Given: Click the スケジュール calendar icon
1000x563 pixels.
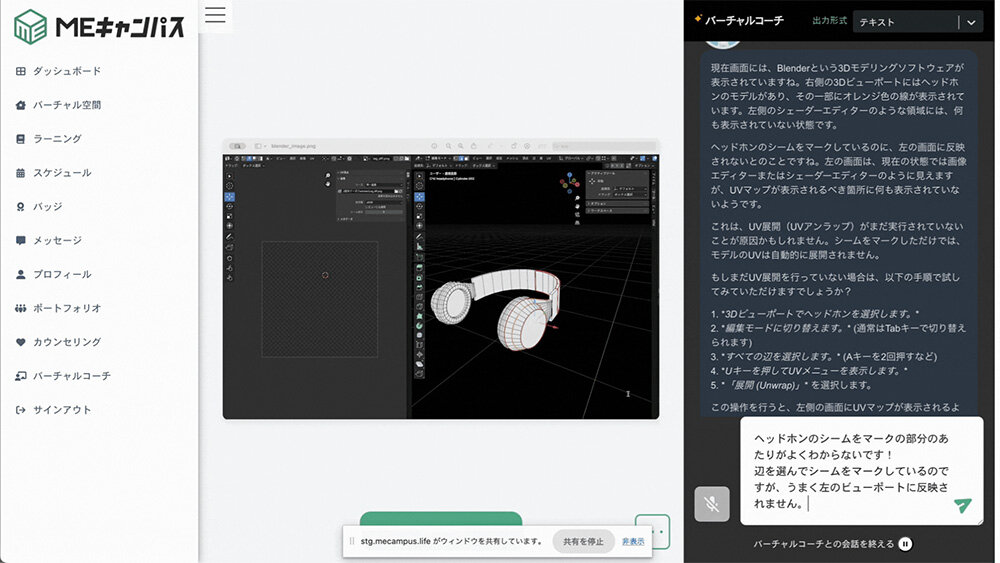Looking at the screenshot, I should (21, 173).
